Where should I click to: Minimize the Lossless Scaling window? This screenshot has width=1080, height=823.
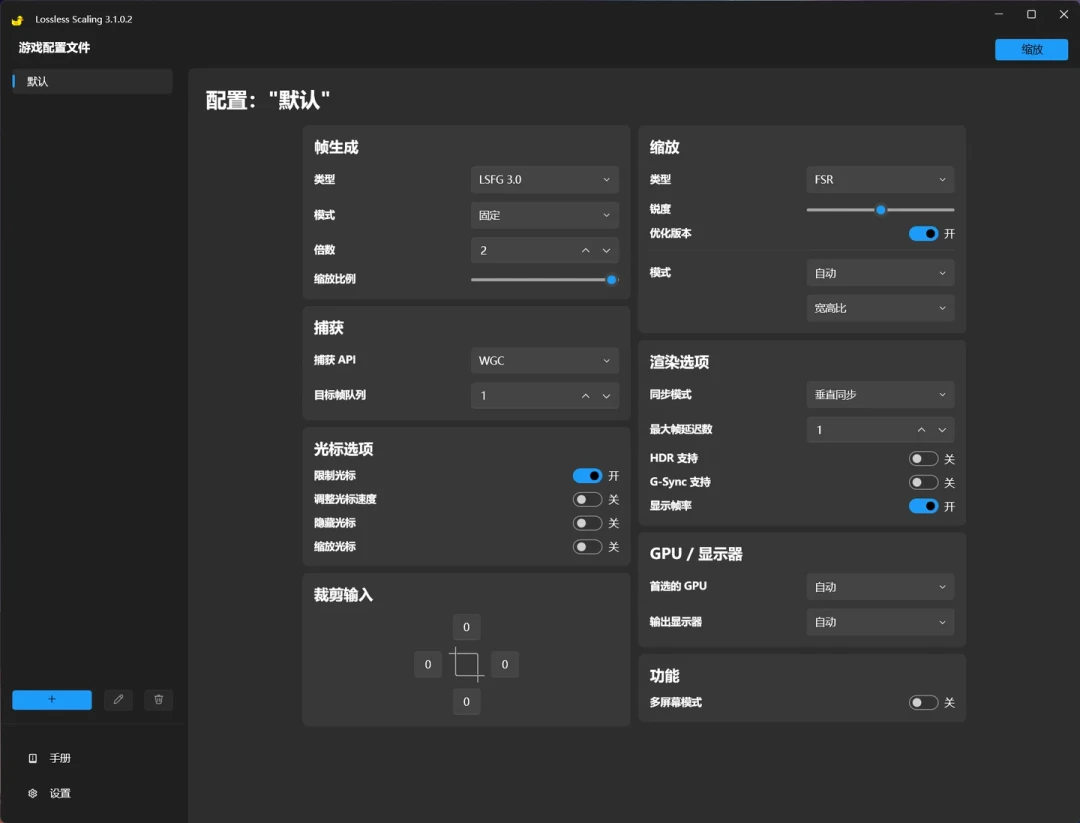[999, 14]
